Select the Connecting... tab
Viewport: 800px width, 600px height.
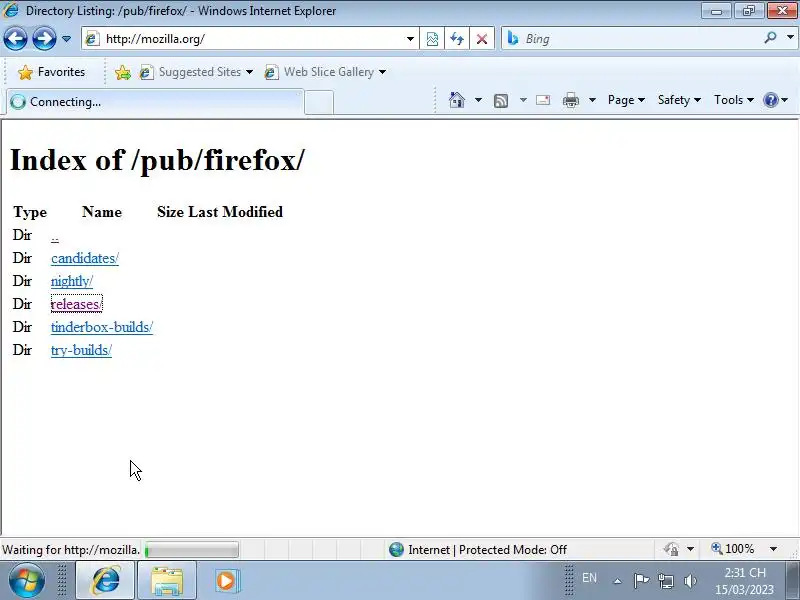coord(155,102)
